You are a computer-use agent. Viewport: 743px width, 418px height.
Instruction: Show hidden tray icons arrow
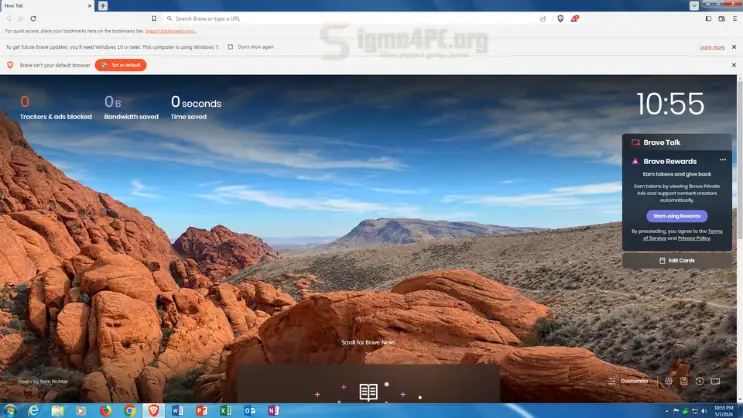[667, 411]
